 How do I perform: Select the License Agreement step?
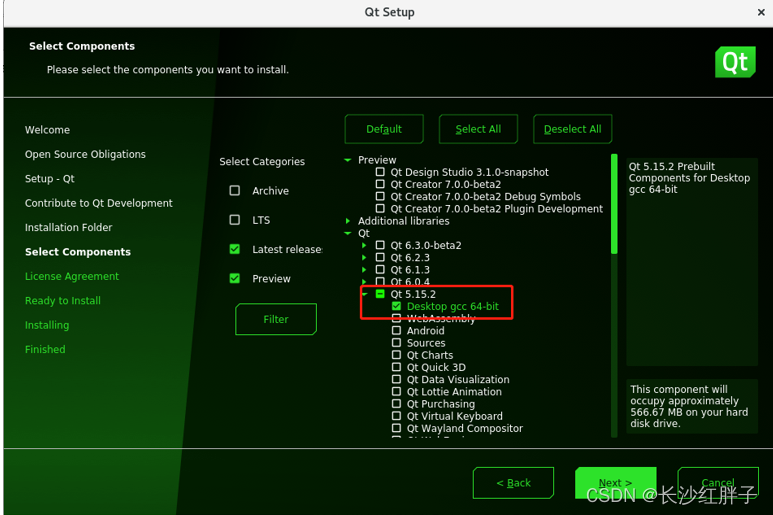point(72,276)
